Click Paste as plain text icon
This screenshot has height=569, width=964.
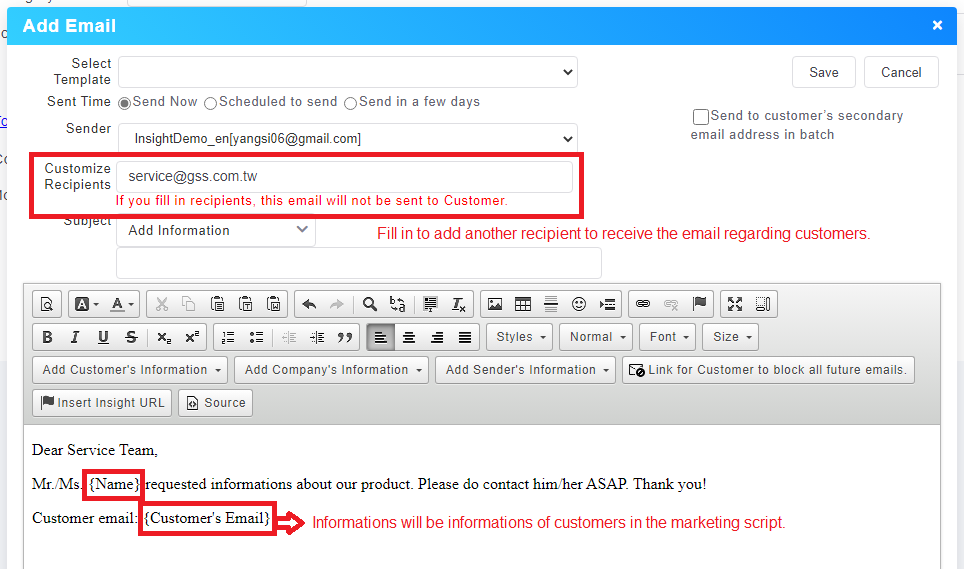pos(245,304)
